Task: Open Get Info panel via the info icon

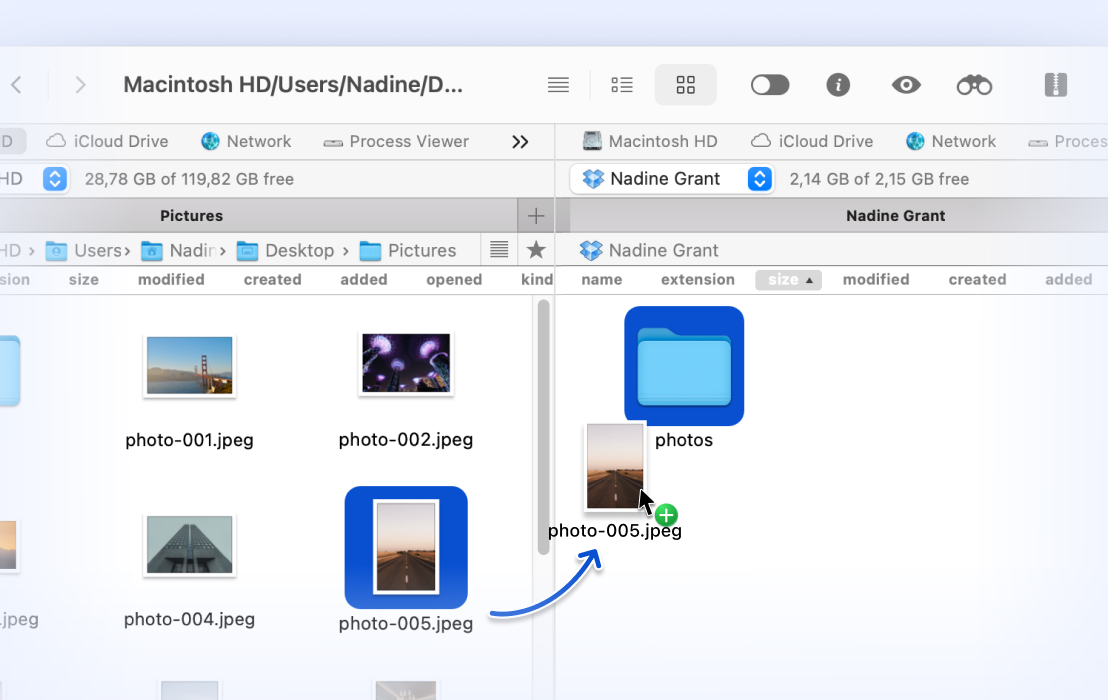Action: point(838,84)
